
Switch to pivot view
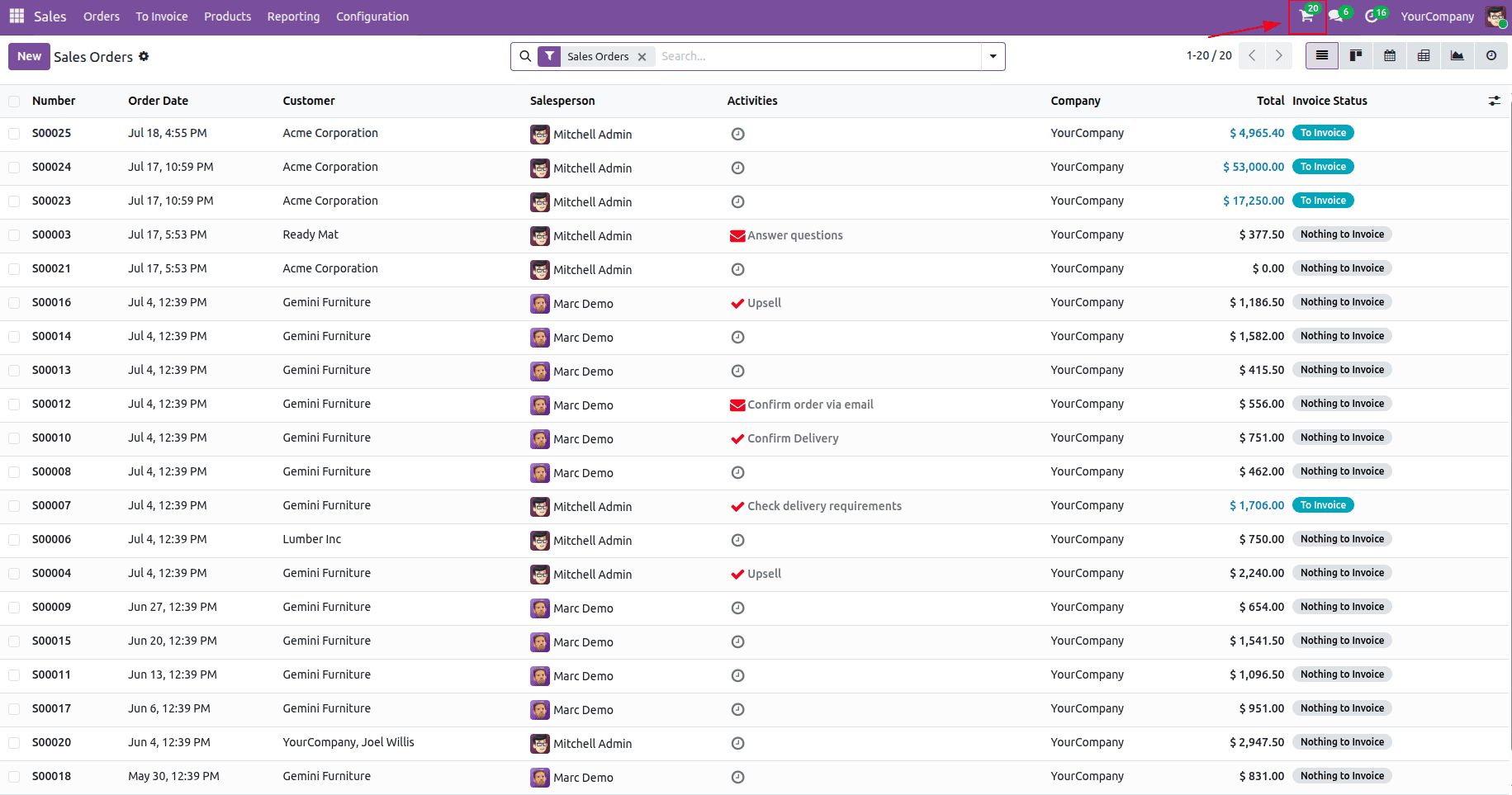pos(1424,55)
